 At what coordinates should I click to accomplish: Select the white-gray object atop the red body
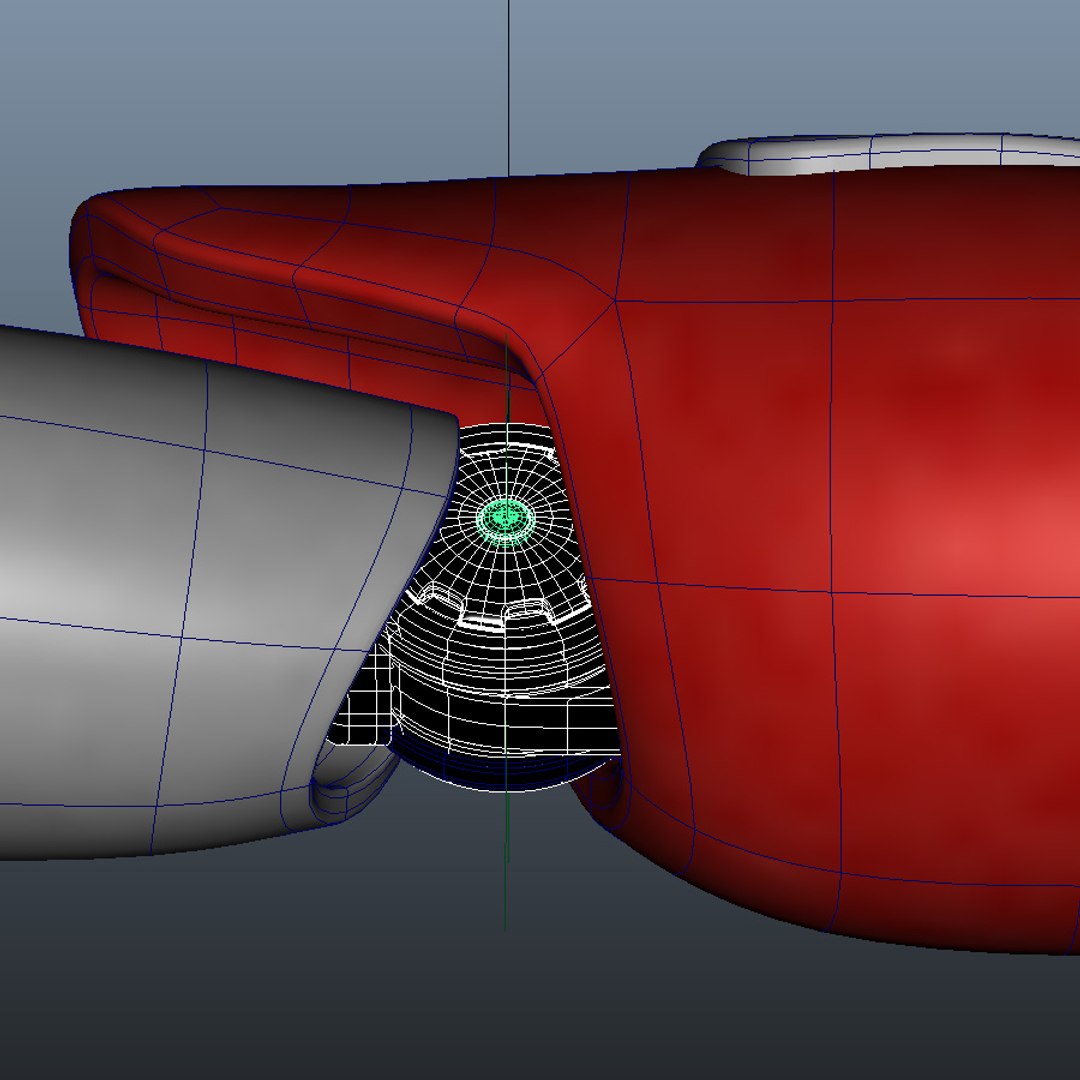[889, 153]
